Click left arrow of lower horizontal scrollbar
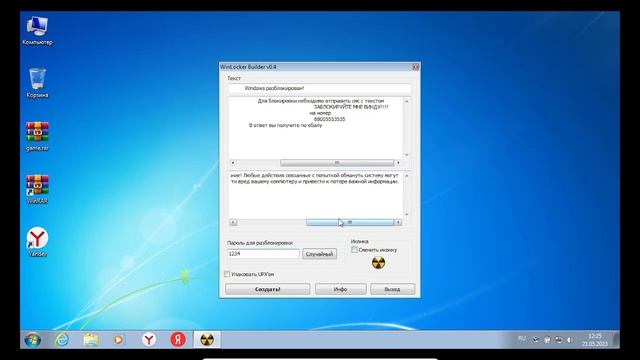Viewport: 640px width, 360px height. tap(233, 222)
